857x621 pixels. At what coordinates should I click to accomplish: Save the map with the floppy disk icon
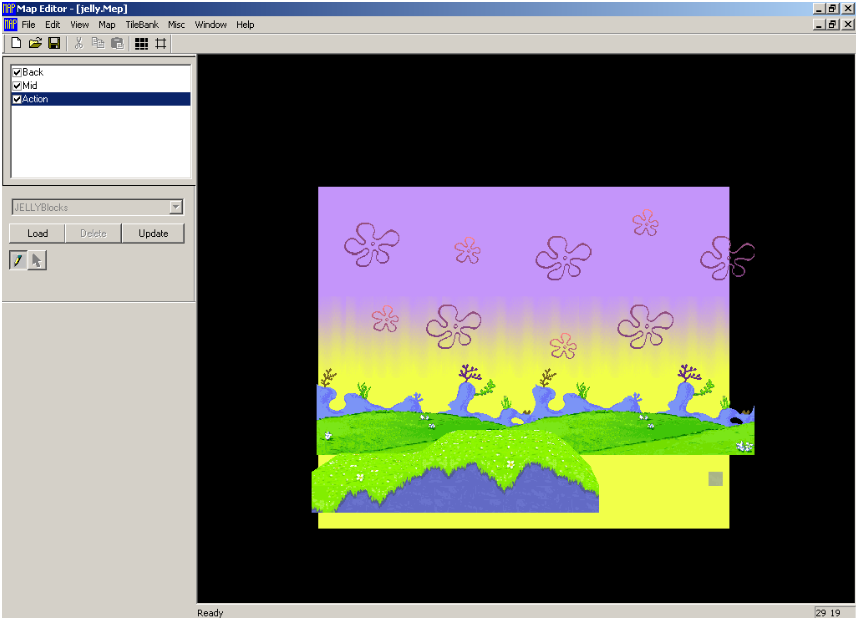point(54,43)
